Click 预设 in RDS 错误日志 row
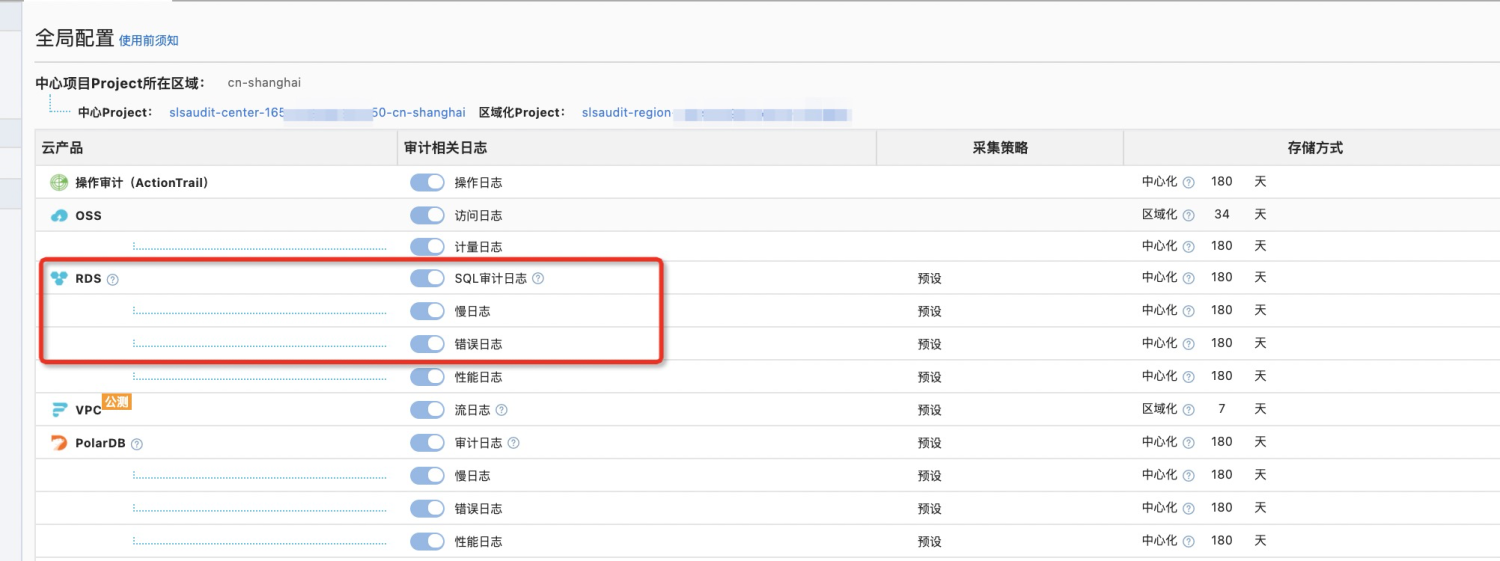The height and width of the screenshot is (561, 1500). pyautogui.click(x=930, y=344)
